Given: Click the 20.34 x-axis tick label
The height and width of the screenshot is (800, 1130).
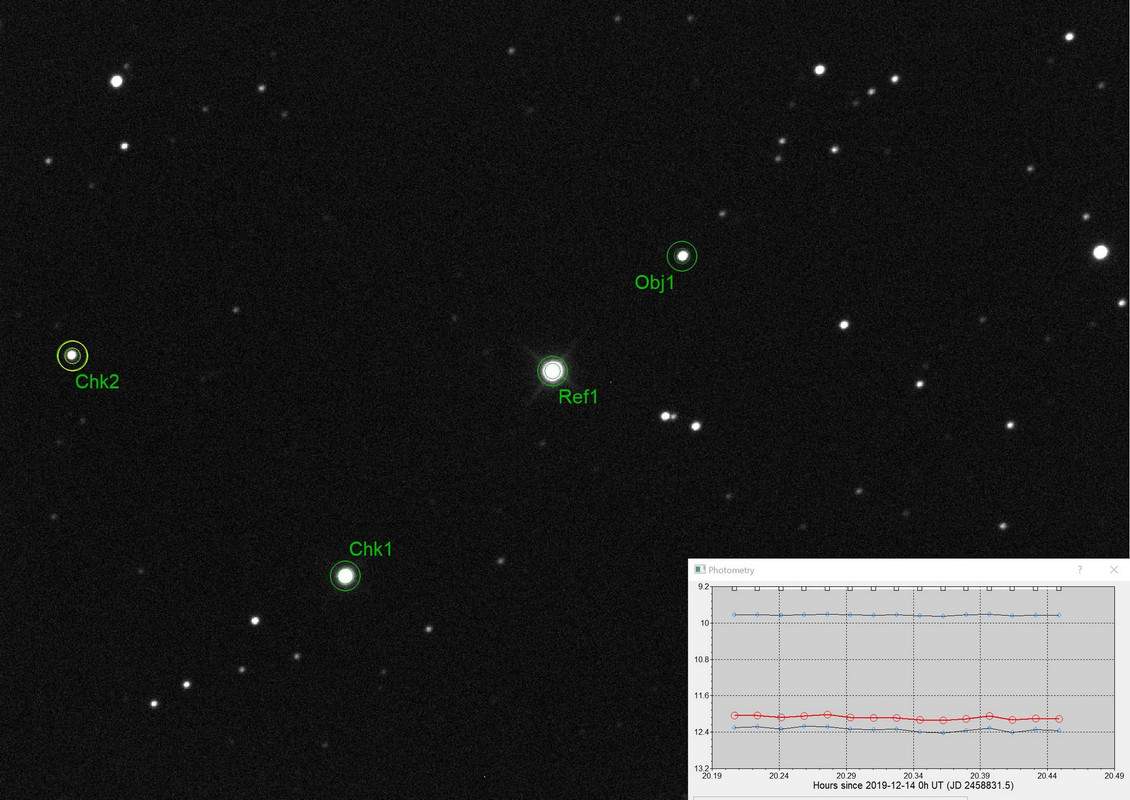Looking at the screenshot, I should pyautogui.click(x=913, y=776).
